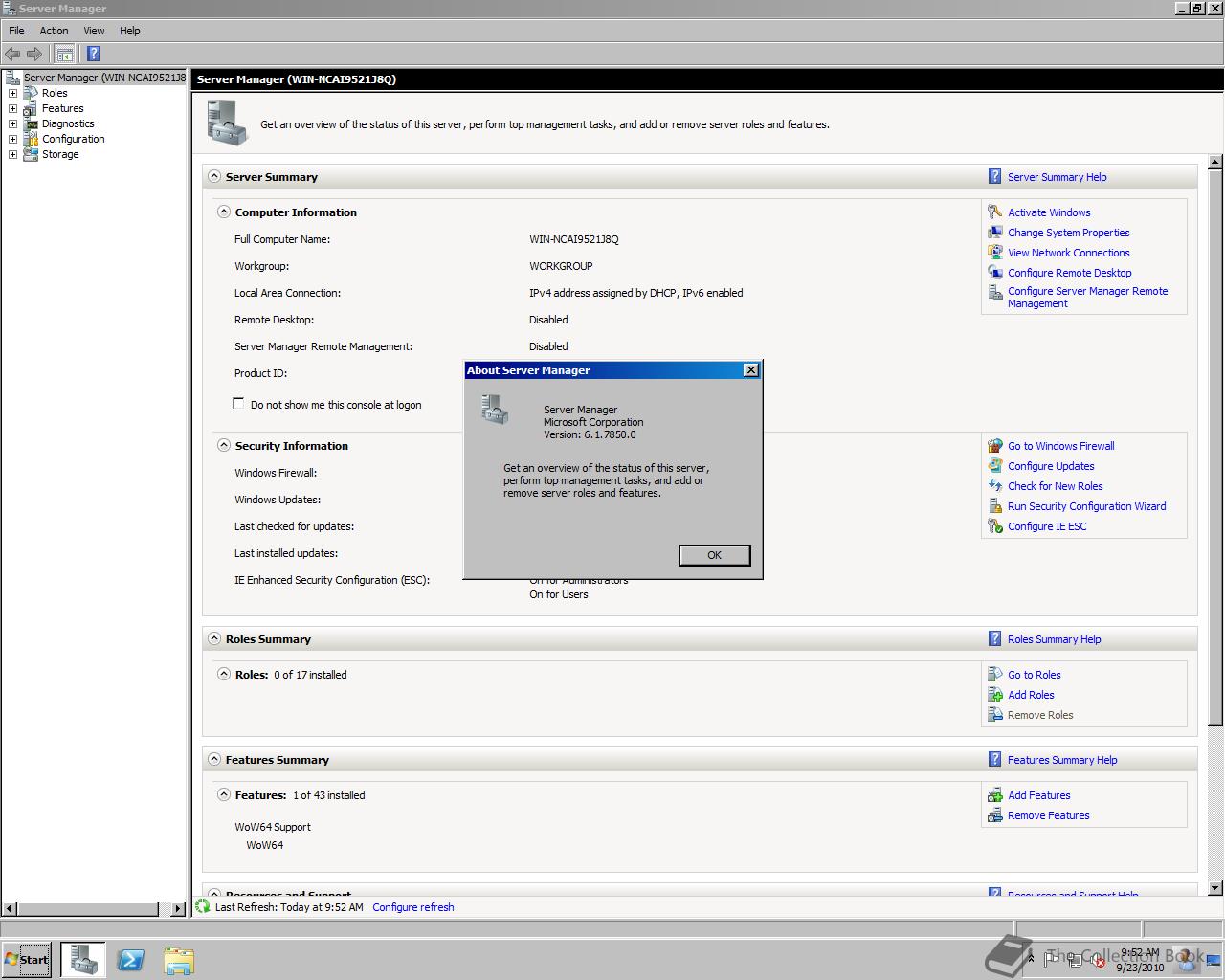
Task: Click the Configure Updates icon
Action: (995, 466)
